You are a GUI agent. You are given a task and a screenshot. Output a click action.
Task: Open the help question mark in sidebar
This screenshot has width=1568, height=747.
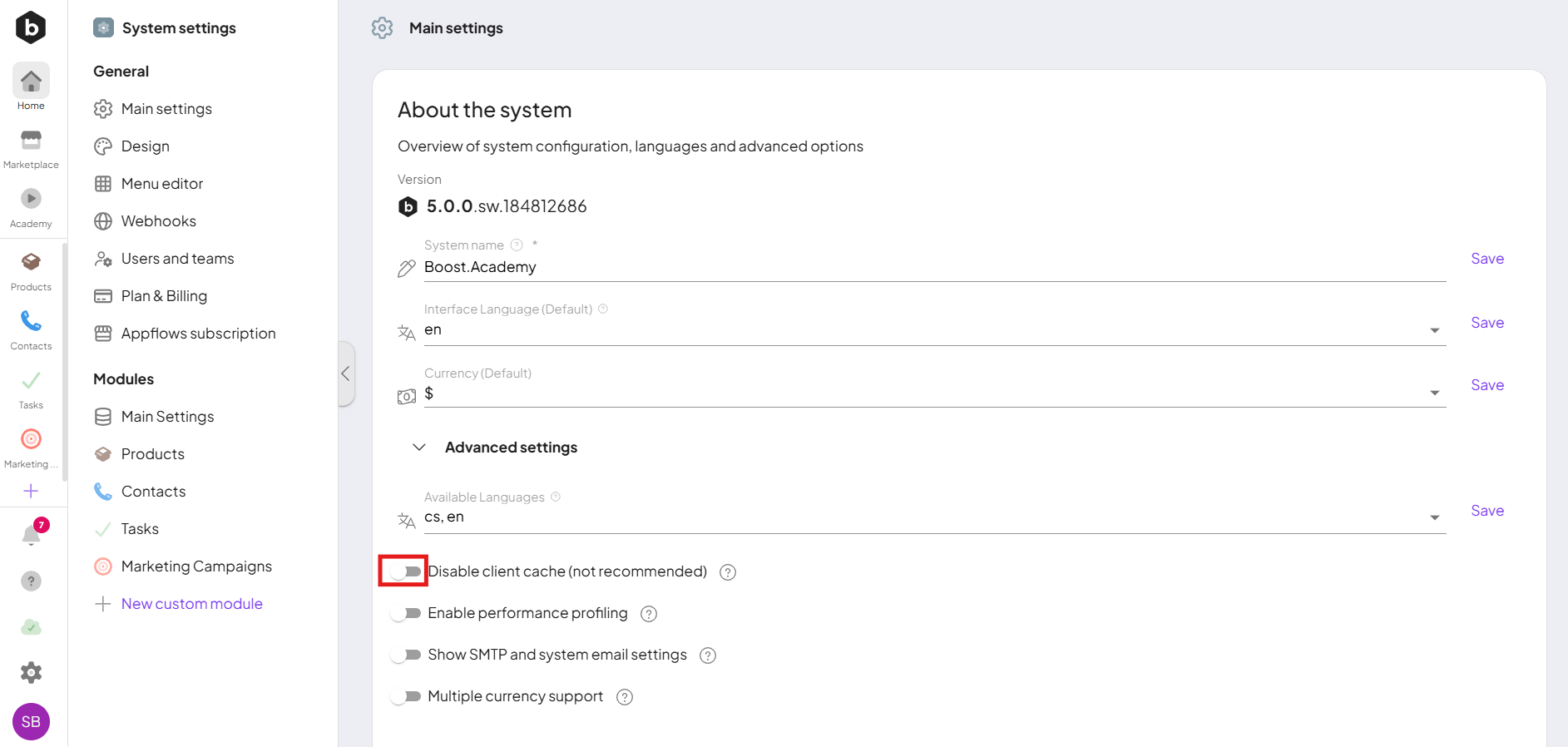tap(31, 581)
